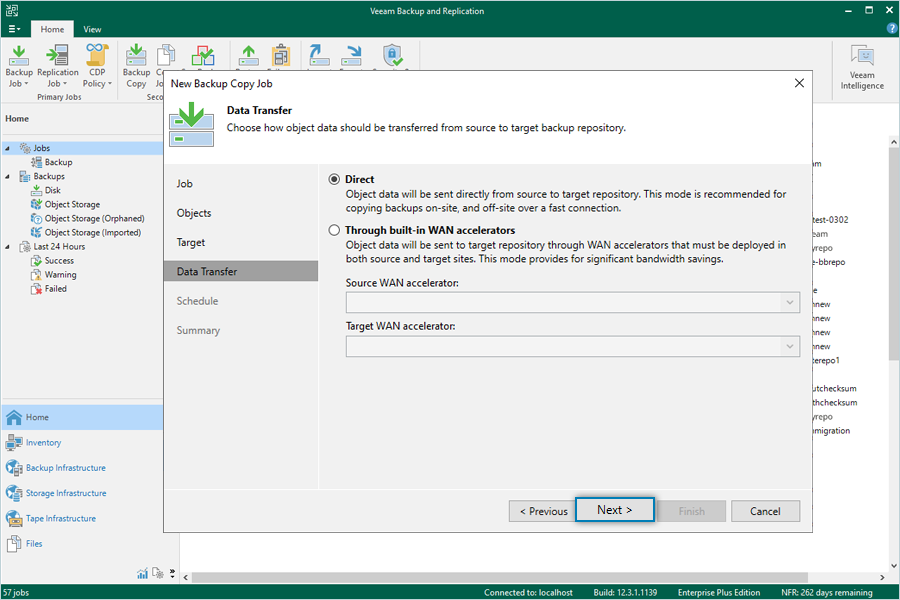The width and height of the screenshot is (900, 600).
Task: Select the Jobs node in the tree
Action: [41, 148]
